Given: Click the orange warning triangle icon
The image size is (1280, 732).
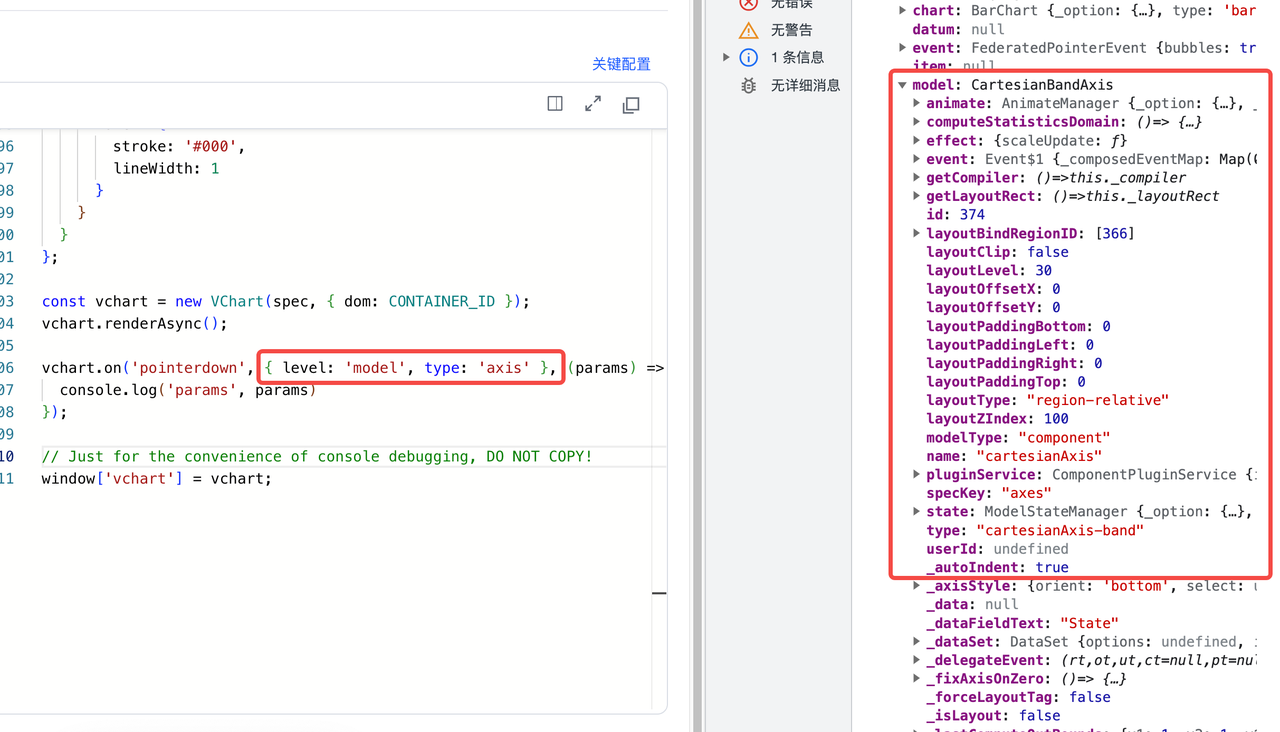Looking at the screenshot, I should pos(748,30).
